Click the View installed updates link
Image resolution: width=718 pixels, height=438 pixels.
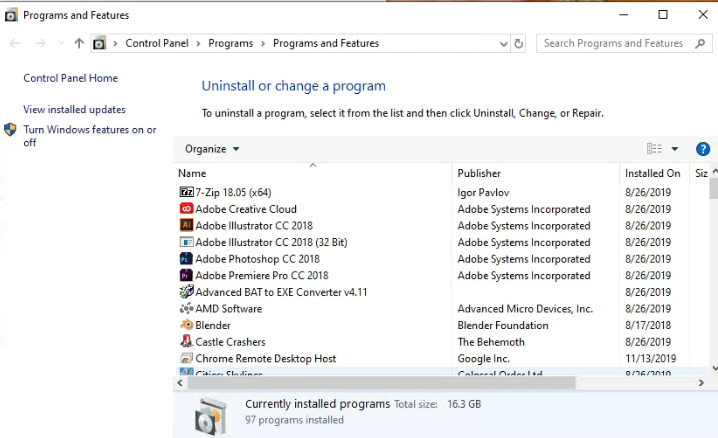[74, 110]
